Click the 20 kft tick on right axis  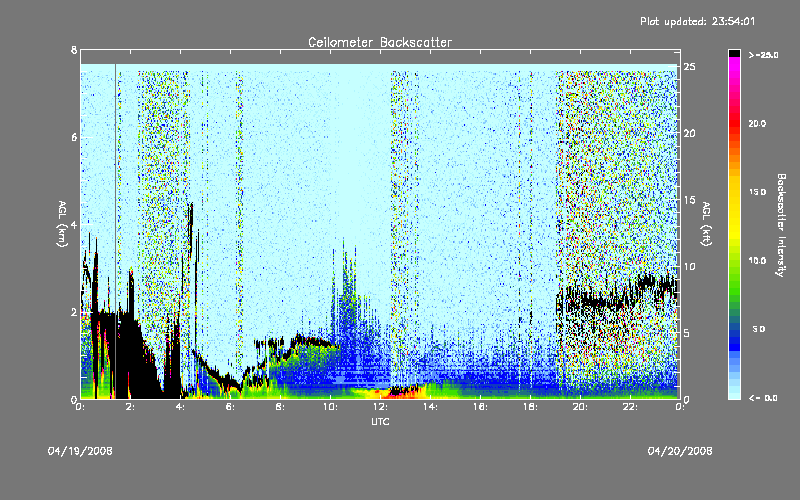[689, 133]
